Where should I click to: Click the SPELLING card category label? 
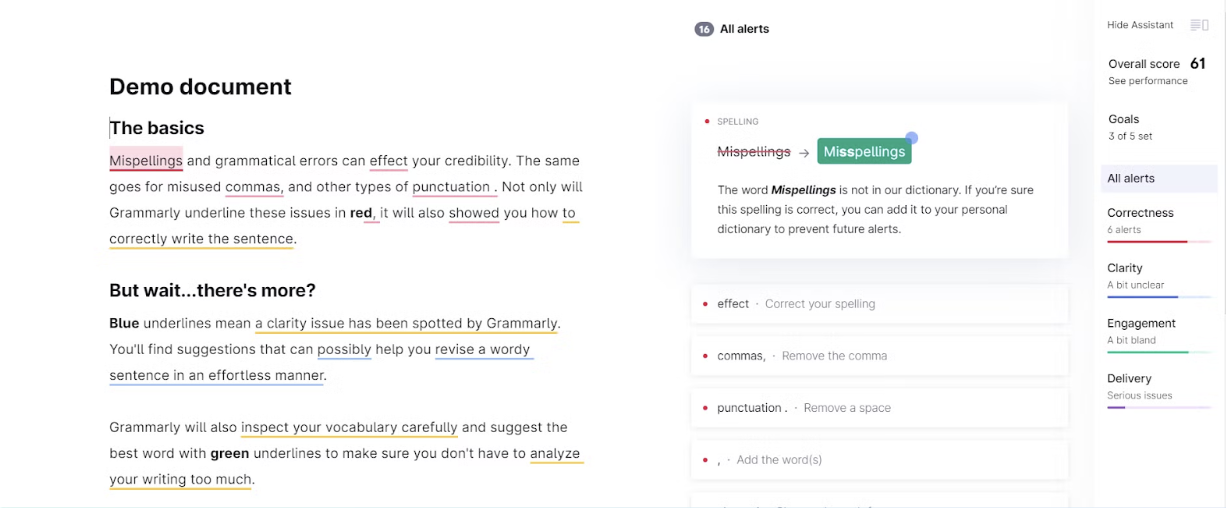[x=738, y=122]
